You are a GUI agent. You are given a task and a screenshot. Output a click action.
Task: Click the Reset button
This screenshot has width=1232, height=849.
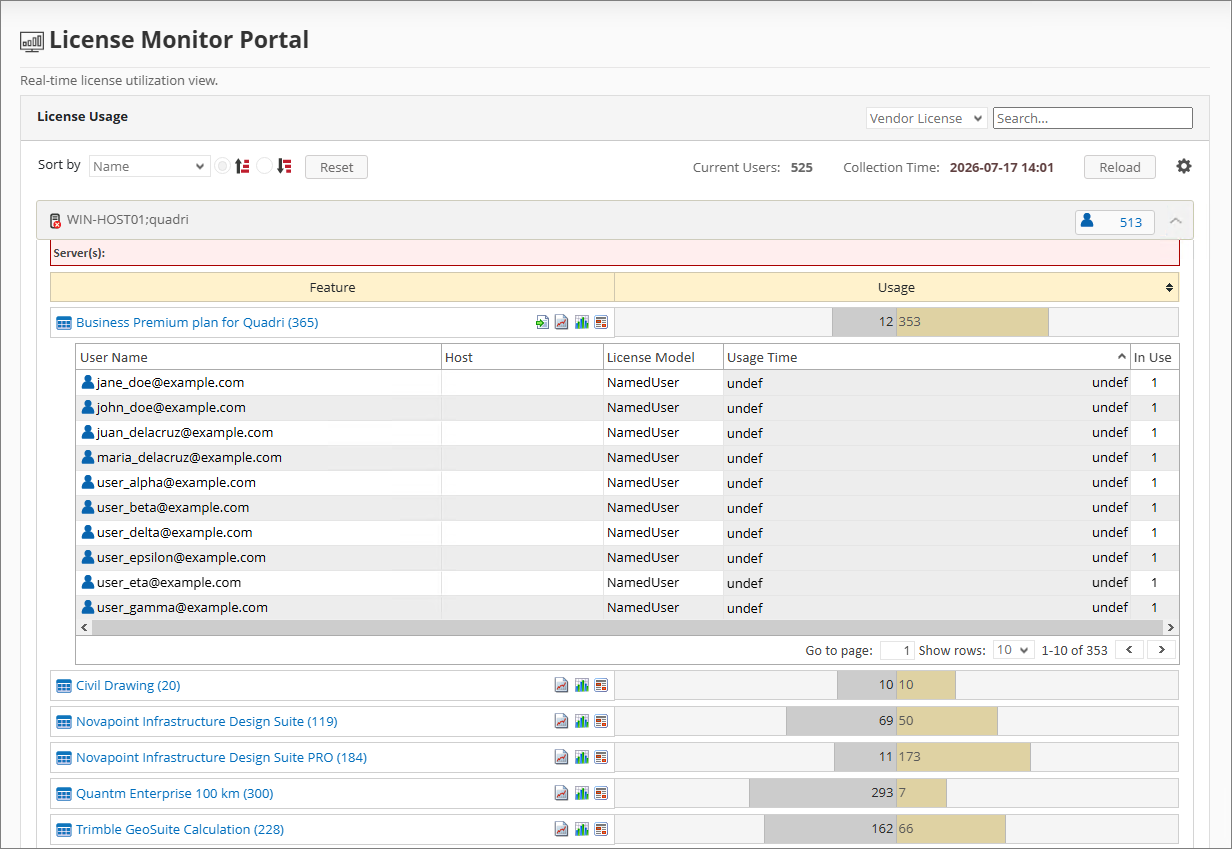(336, 167)
